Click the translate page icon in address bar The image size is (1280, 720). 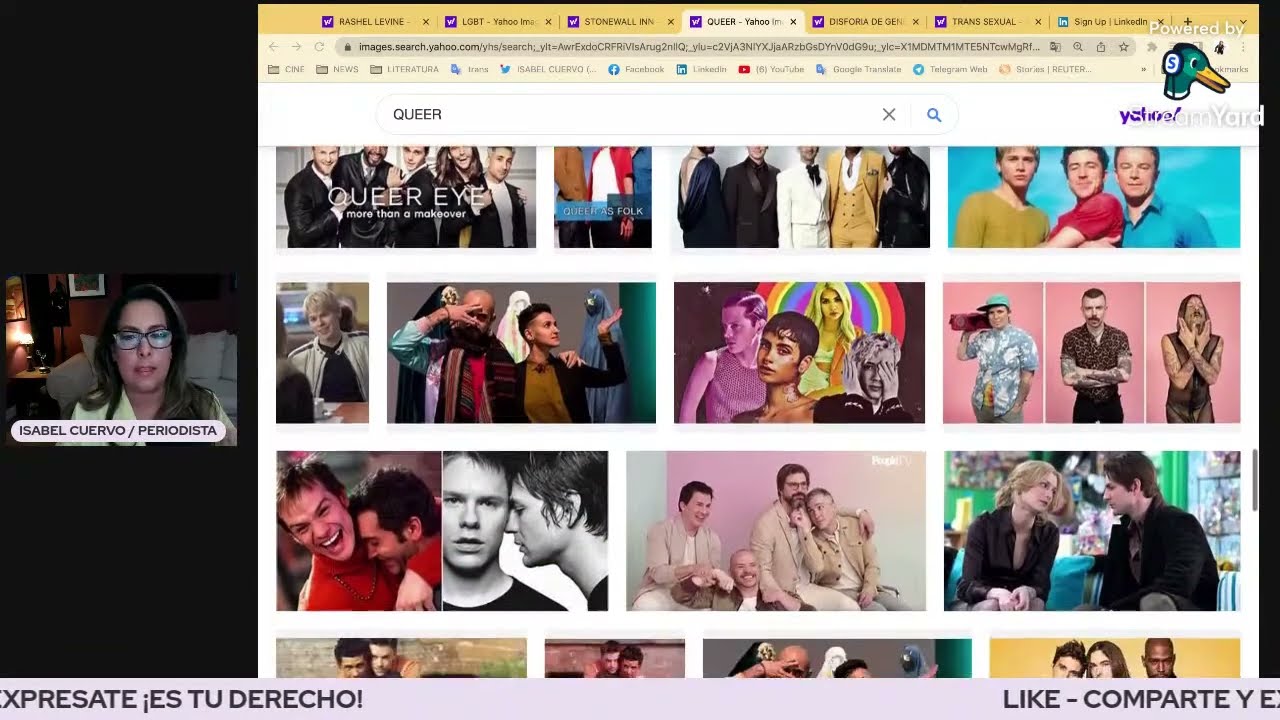[x=1055, y=47]
